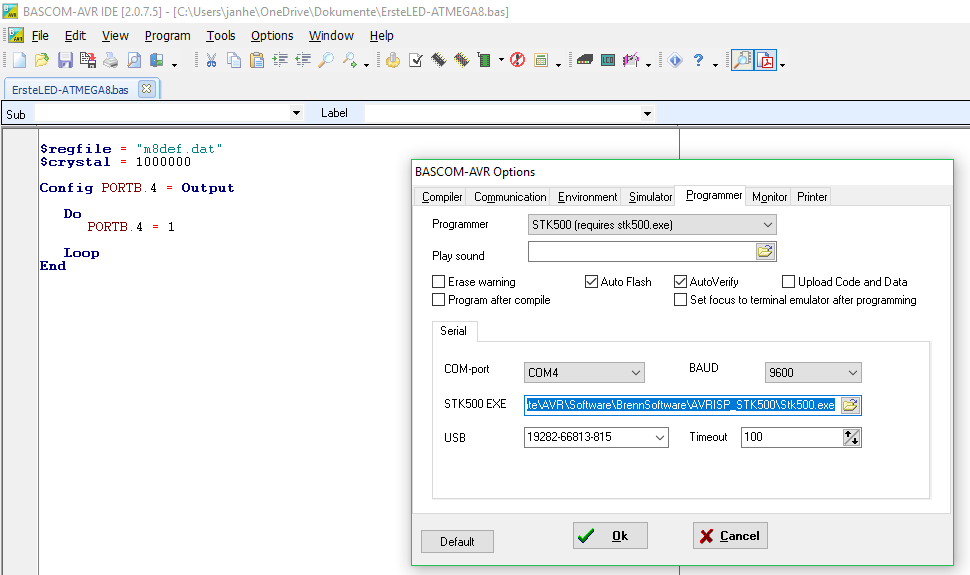Uncheck the Auto Flash option

coord(591,282)
